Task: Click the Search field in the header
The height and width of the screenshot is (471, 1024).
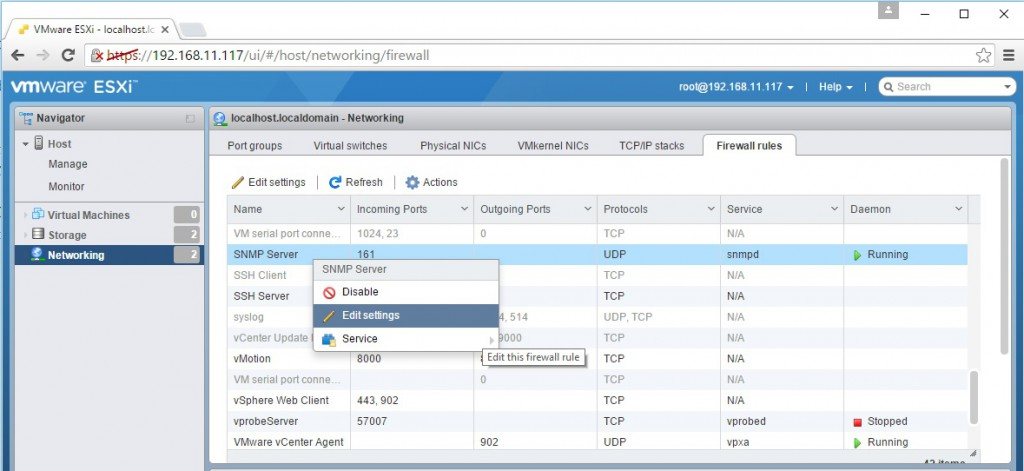Action: pyautogui.click(x=940, y=87)
